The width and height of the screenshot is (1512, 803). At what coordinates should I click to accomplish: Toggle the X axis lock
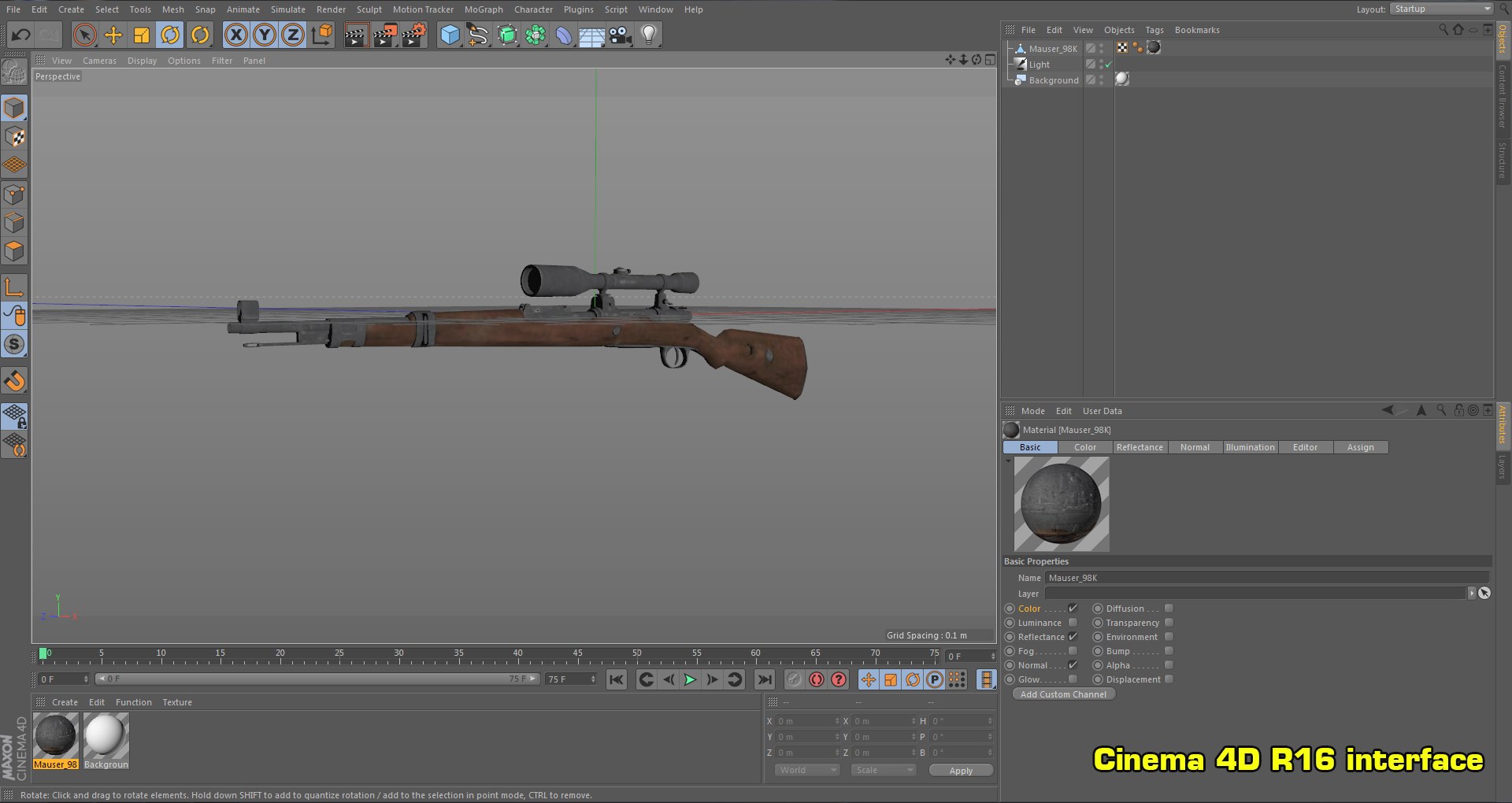pos(236,35)
